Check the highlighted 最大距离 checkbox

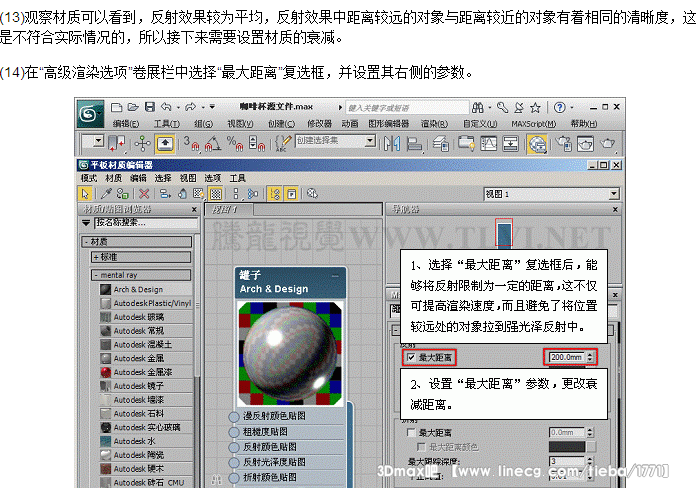coord(411,357)
